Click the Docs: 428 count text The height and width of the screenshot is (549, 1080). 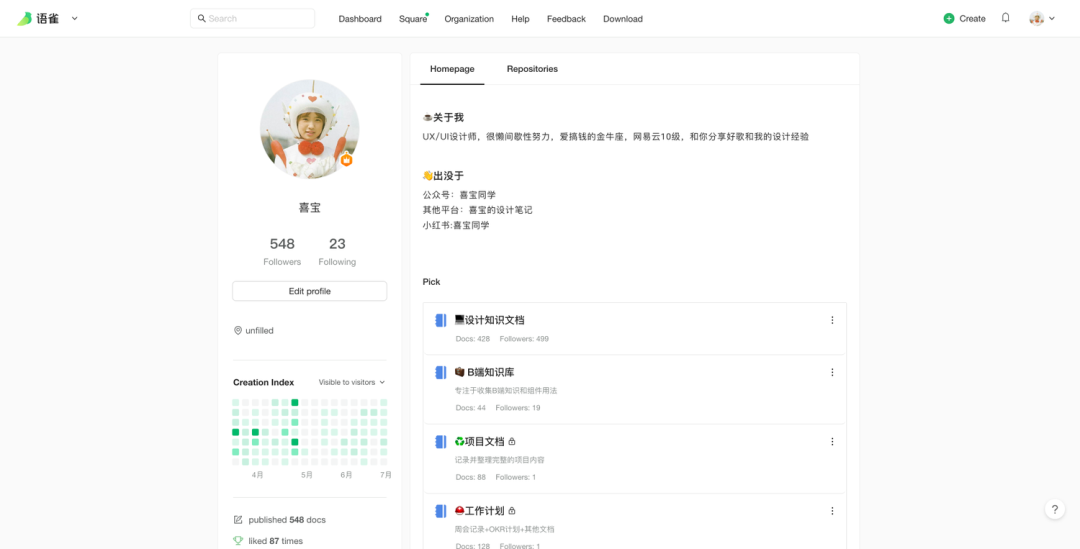coord(472,339)
